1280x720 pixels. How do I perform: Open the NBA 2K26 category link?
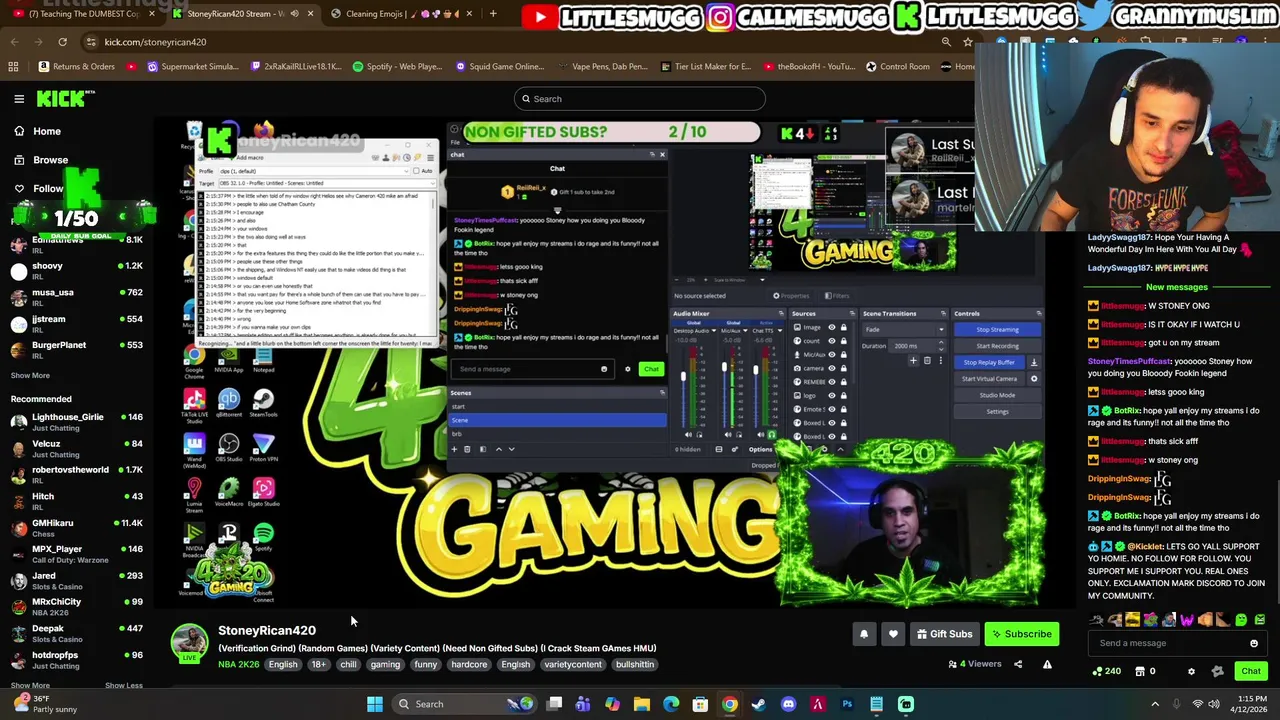click(239, 664)
